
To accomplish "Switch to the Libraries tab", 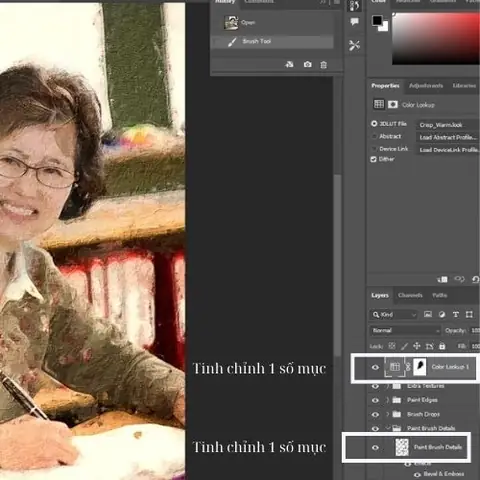I will point(464,86).
